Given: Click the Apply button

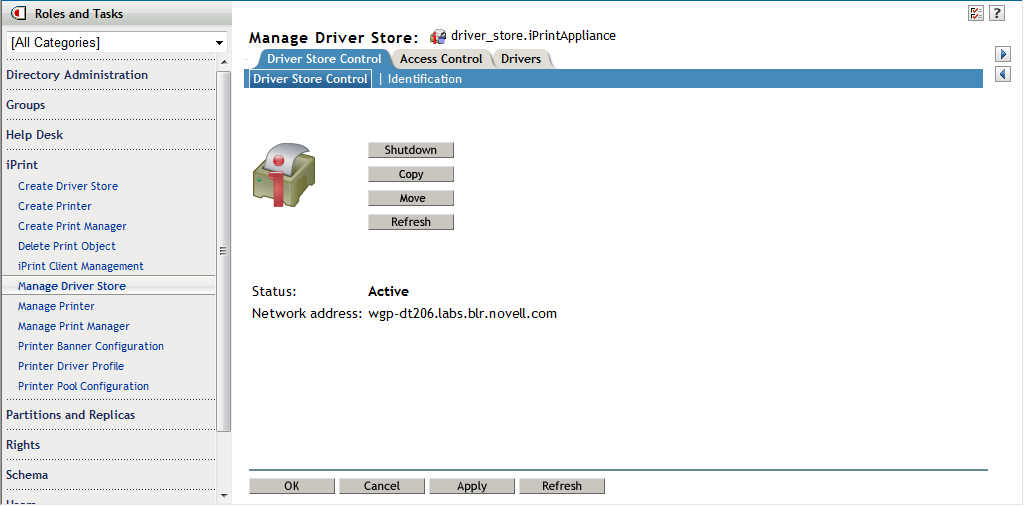Looking at the screenshot, I should tap(472, 486).
